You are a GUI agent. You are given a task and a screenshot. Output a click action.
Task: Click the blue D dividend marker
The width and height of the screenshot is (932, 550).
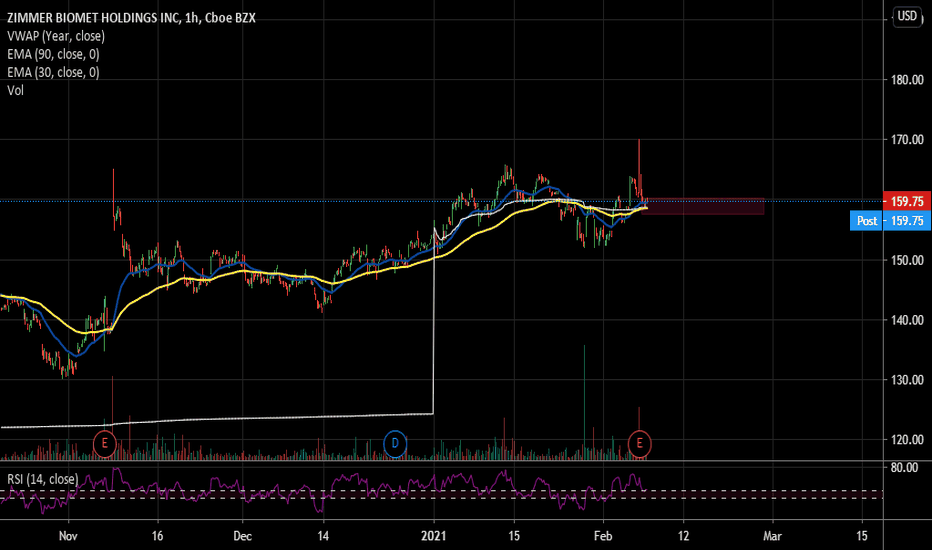click(395, 444)
